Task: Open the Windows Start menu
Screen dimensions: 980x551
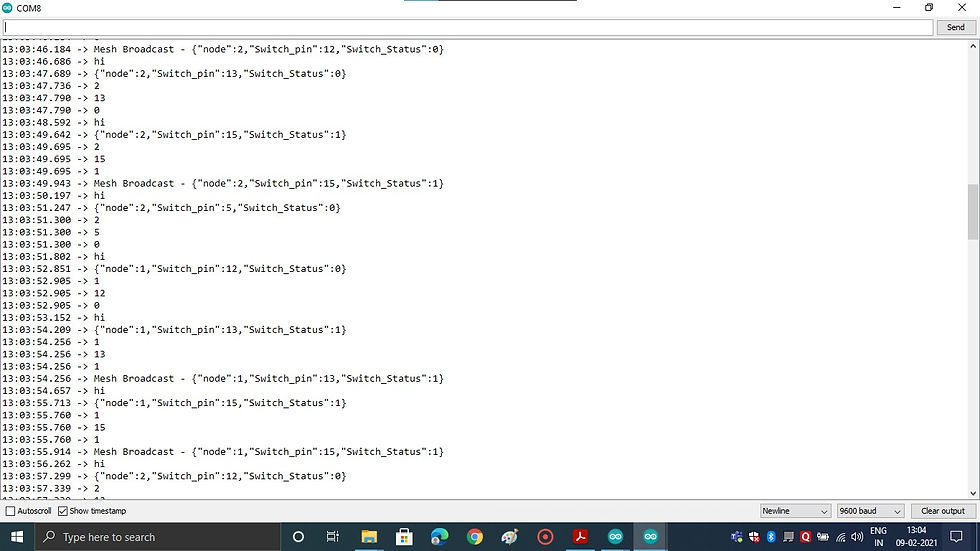Action: (x=18, y=537)
